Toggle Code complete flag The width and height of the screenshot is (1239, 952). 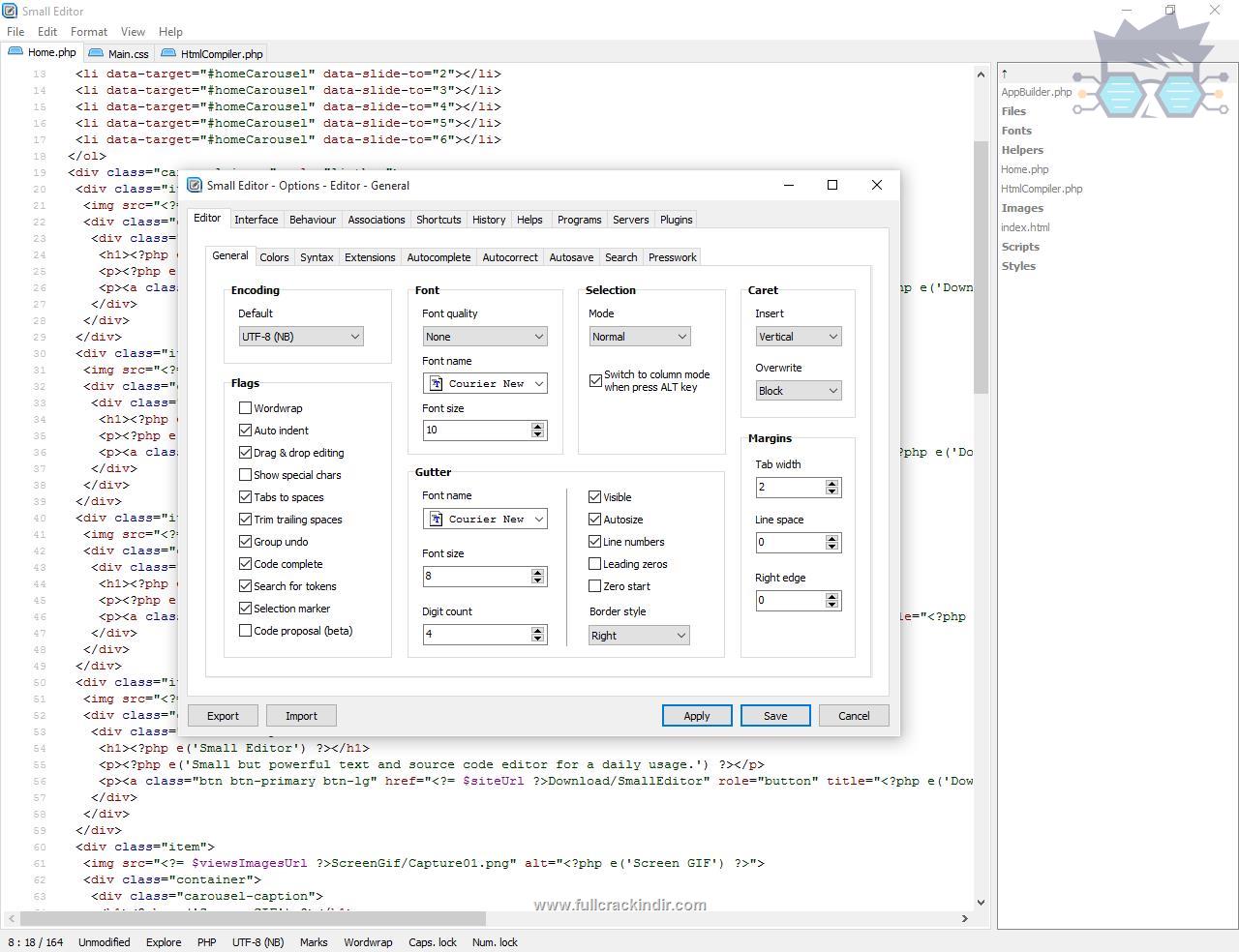[245, 564]
